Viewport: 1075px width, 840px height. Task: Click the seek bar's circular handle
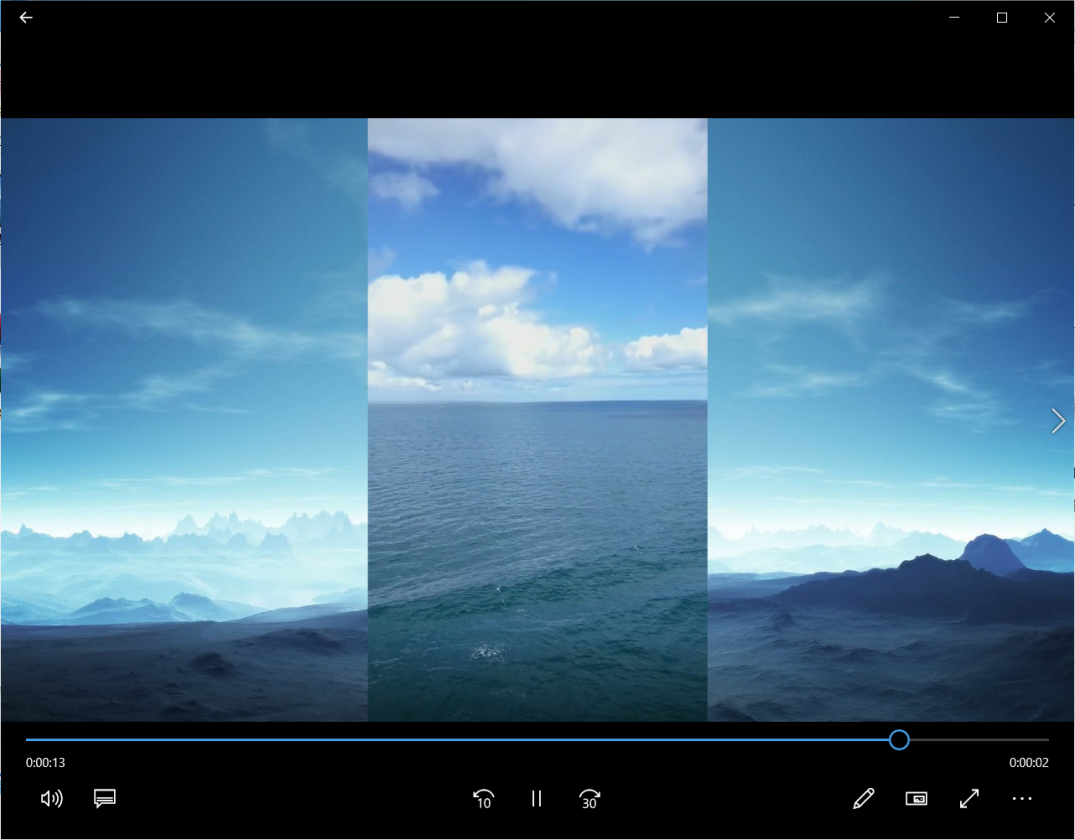click(x=899, y=740)
